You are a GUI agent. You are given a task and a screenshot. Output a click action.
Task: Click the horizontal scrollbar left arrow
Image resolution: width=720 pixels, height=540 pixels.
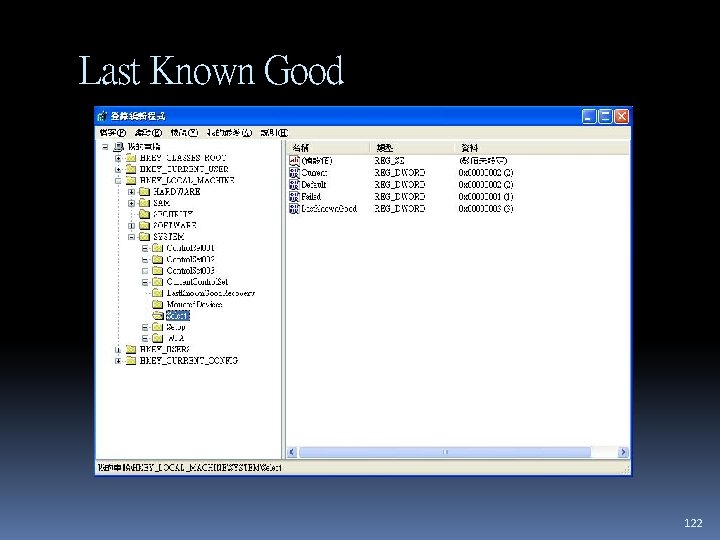tap(292, 452)
